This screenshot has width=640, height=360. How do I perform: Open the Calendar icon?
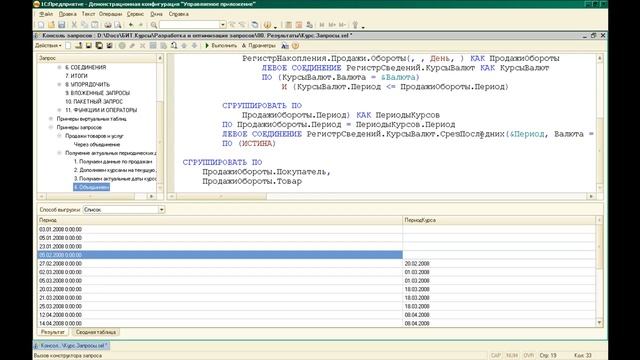tap(299, 25)
